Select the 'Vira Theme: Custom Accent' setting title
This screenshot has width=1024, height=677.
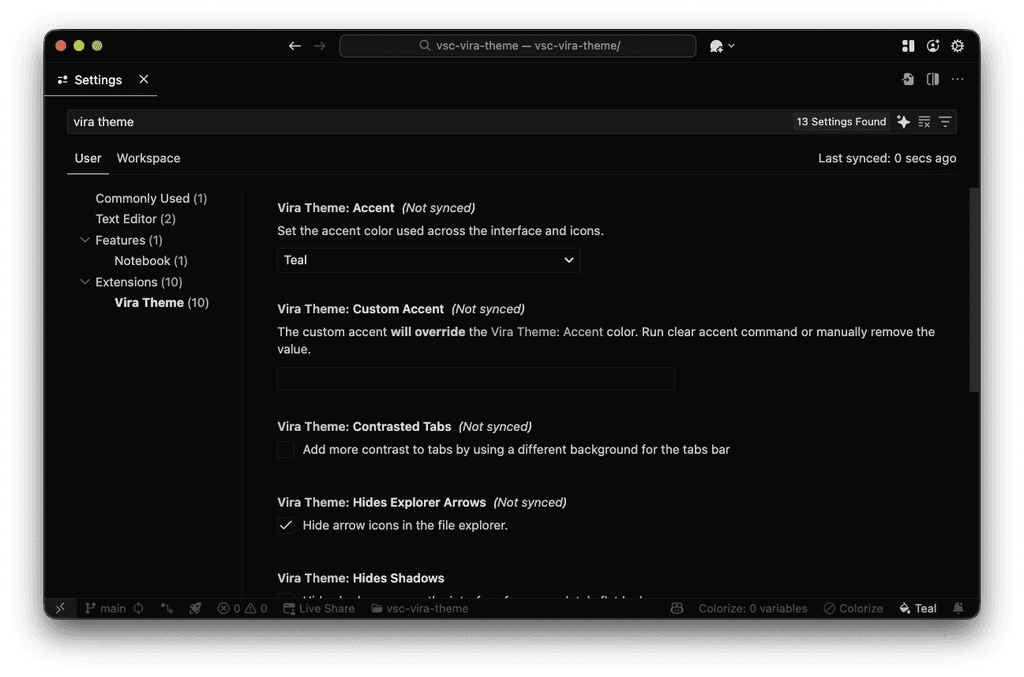coord(360,309)
